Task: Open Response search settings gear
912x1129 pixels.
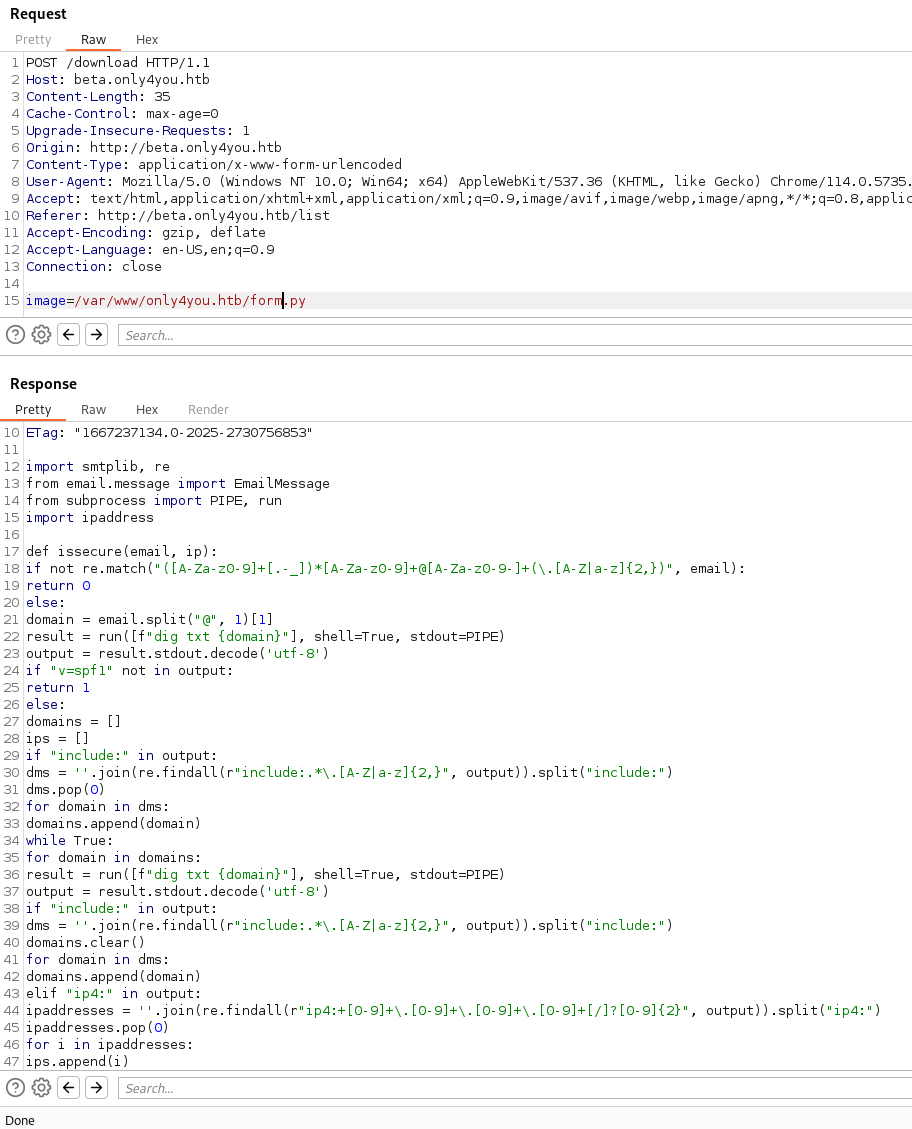Action: click(41, 1088)
